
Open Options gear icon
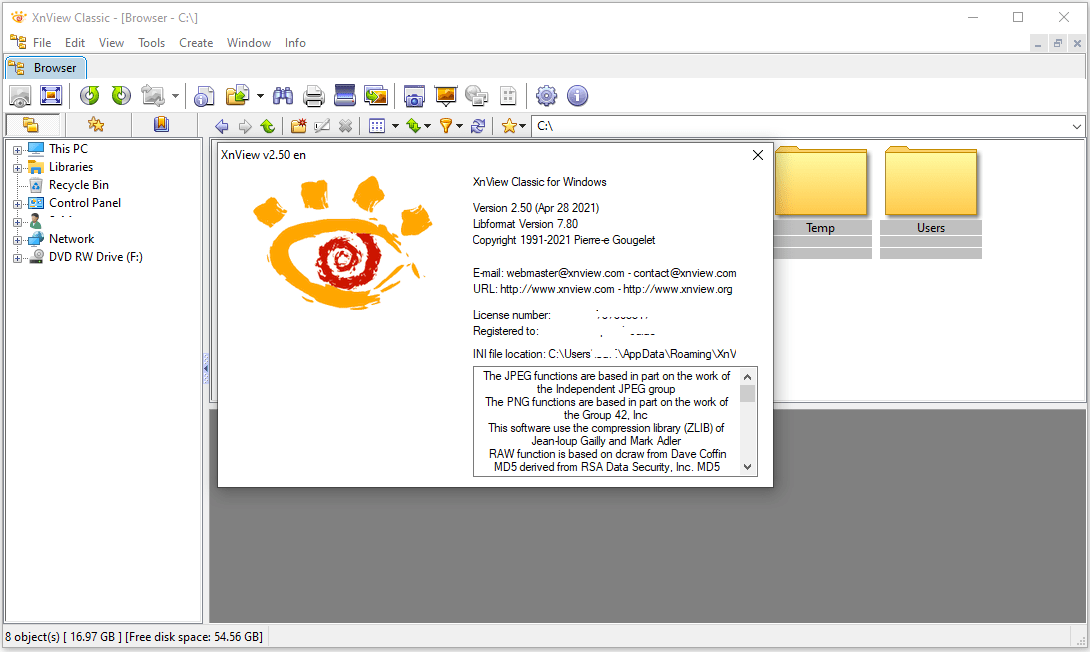pos(546,96)
